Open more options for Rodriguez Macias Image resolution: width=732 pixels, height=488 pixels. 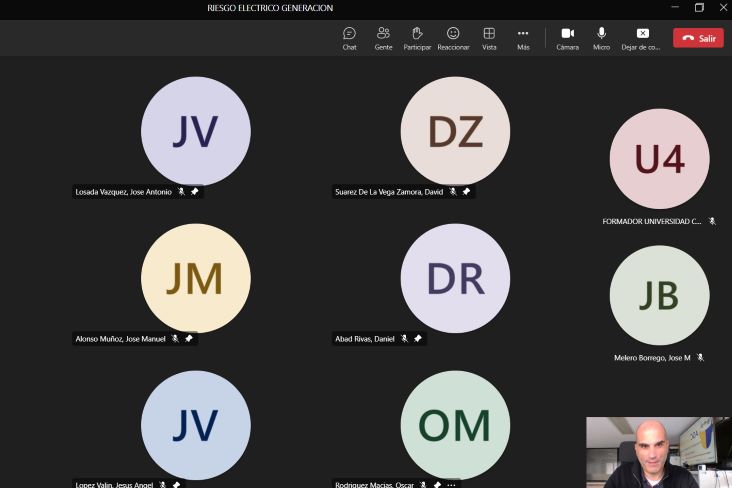point(451,485)
